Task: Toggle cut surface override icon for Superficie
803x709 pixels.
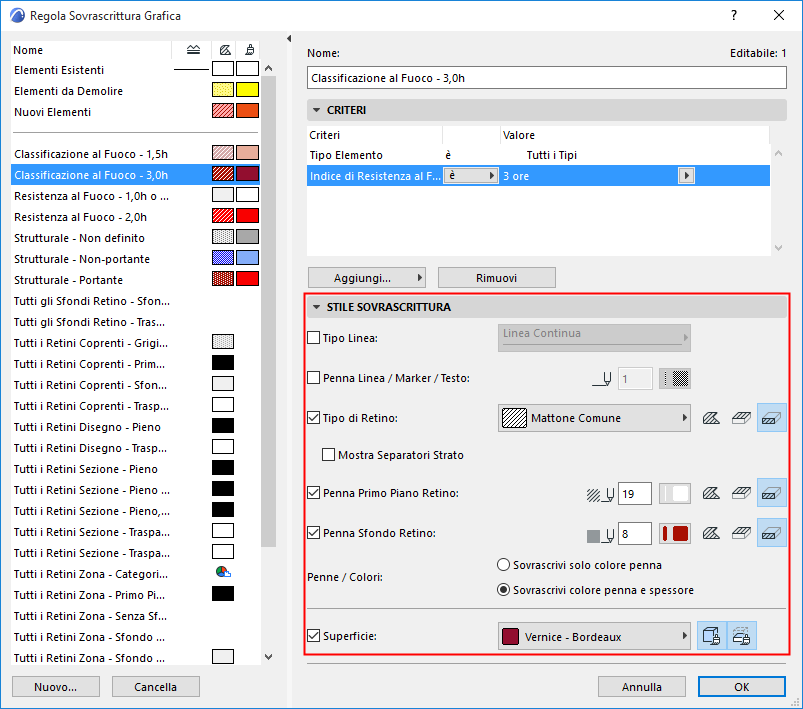Action: click(x=741, y=636)
